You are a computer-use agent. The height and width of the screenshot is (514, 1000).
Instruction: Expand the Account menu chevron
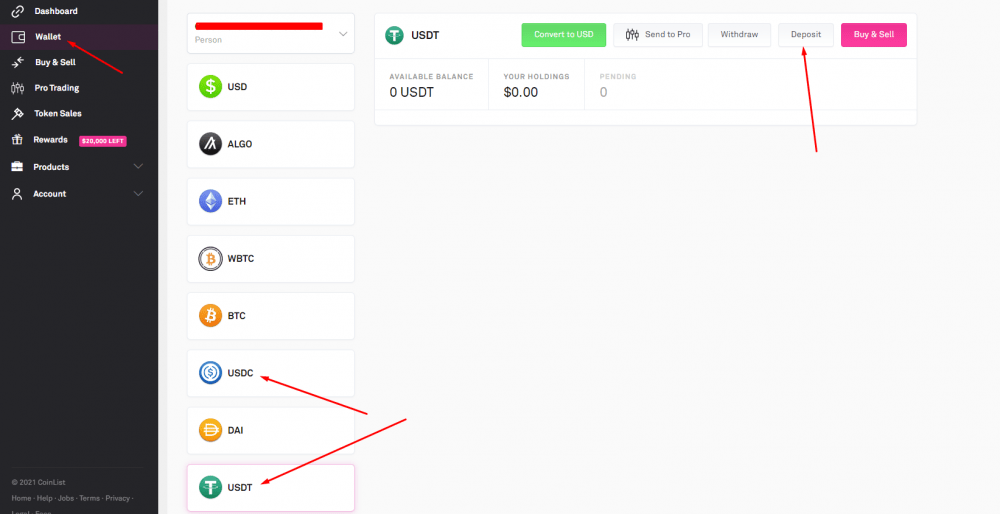(x=138, y=193)
